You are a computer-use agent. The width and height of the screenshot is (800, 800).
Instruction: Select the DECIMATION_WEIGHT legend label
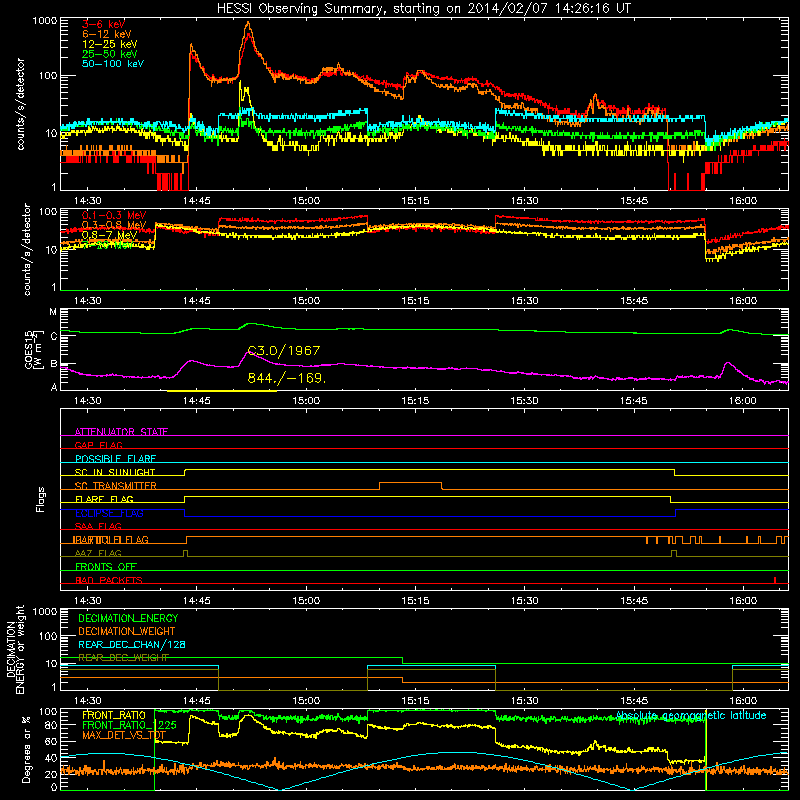(x=127, y=632)
